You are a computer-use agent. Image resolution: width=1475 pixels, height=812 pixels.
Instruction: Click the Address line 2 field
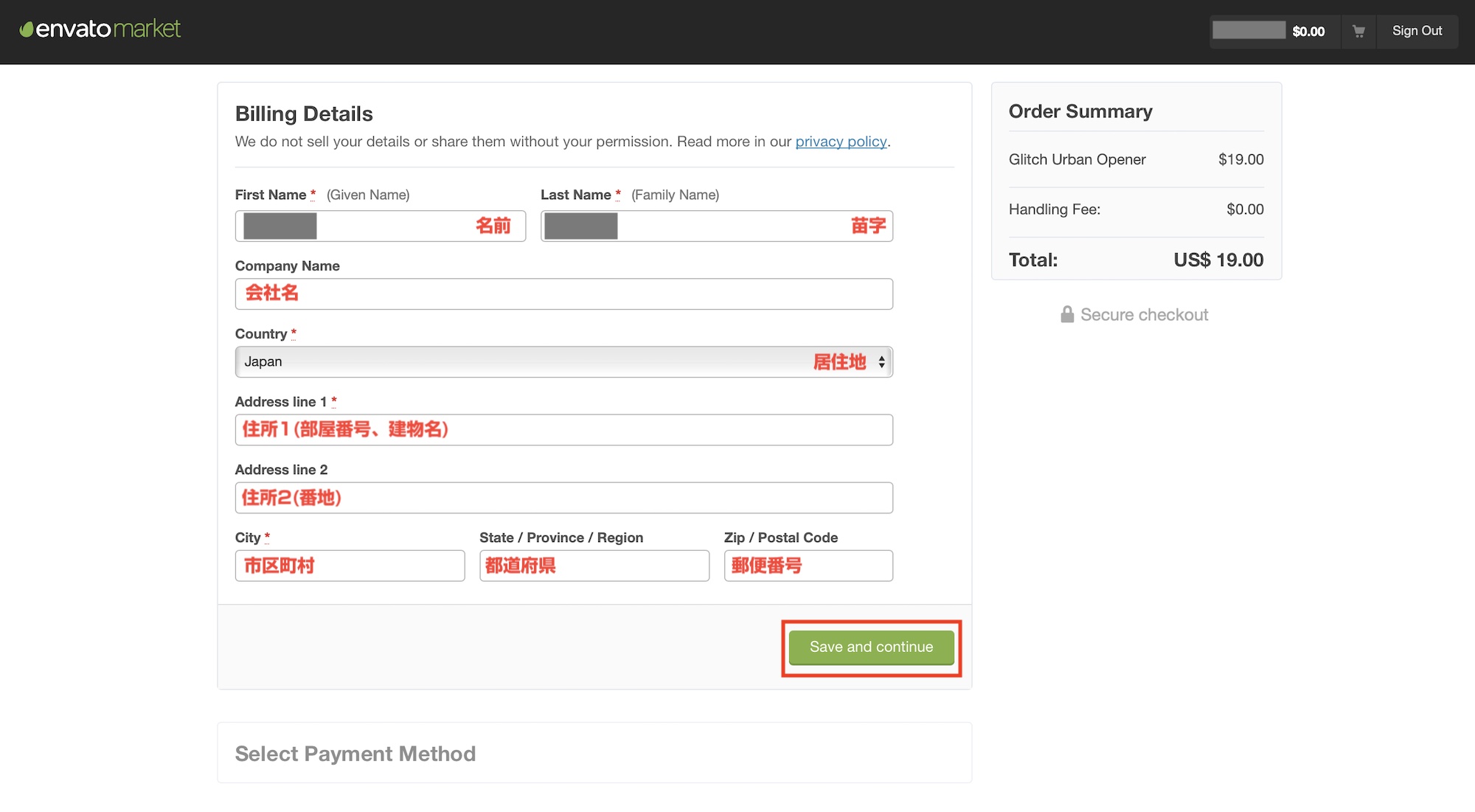(563, 498)
